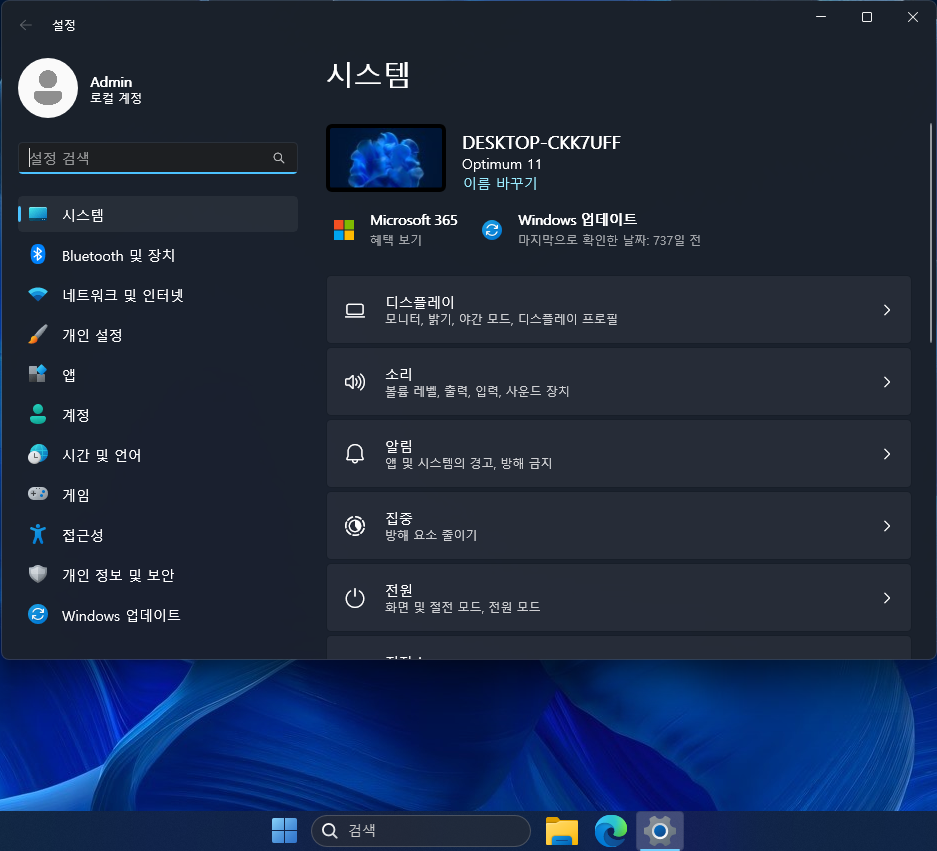Viewport: 937px width, 851px height.
Task: Click the vertical scrollbar in settings content
Action: coord(930,233)
